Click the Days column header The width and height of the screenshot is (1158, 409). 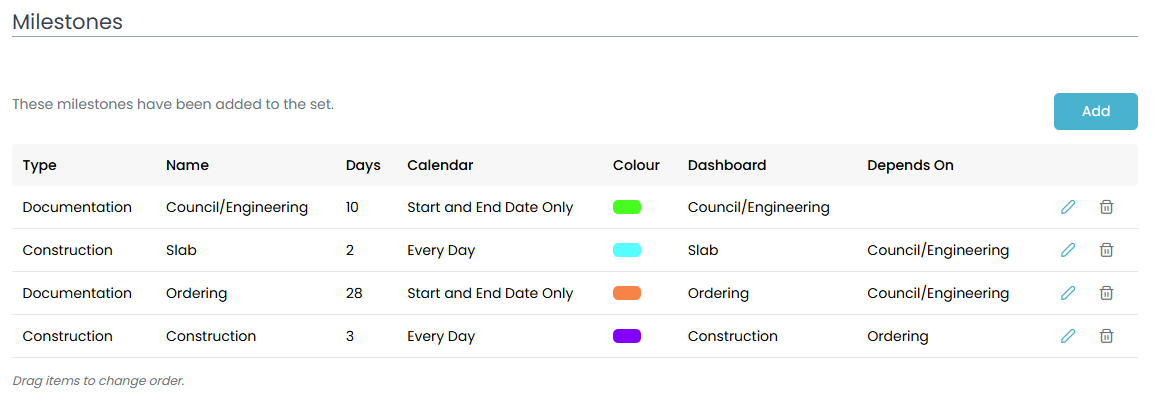click(363, 165)
